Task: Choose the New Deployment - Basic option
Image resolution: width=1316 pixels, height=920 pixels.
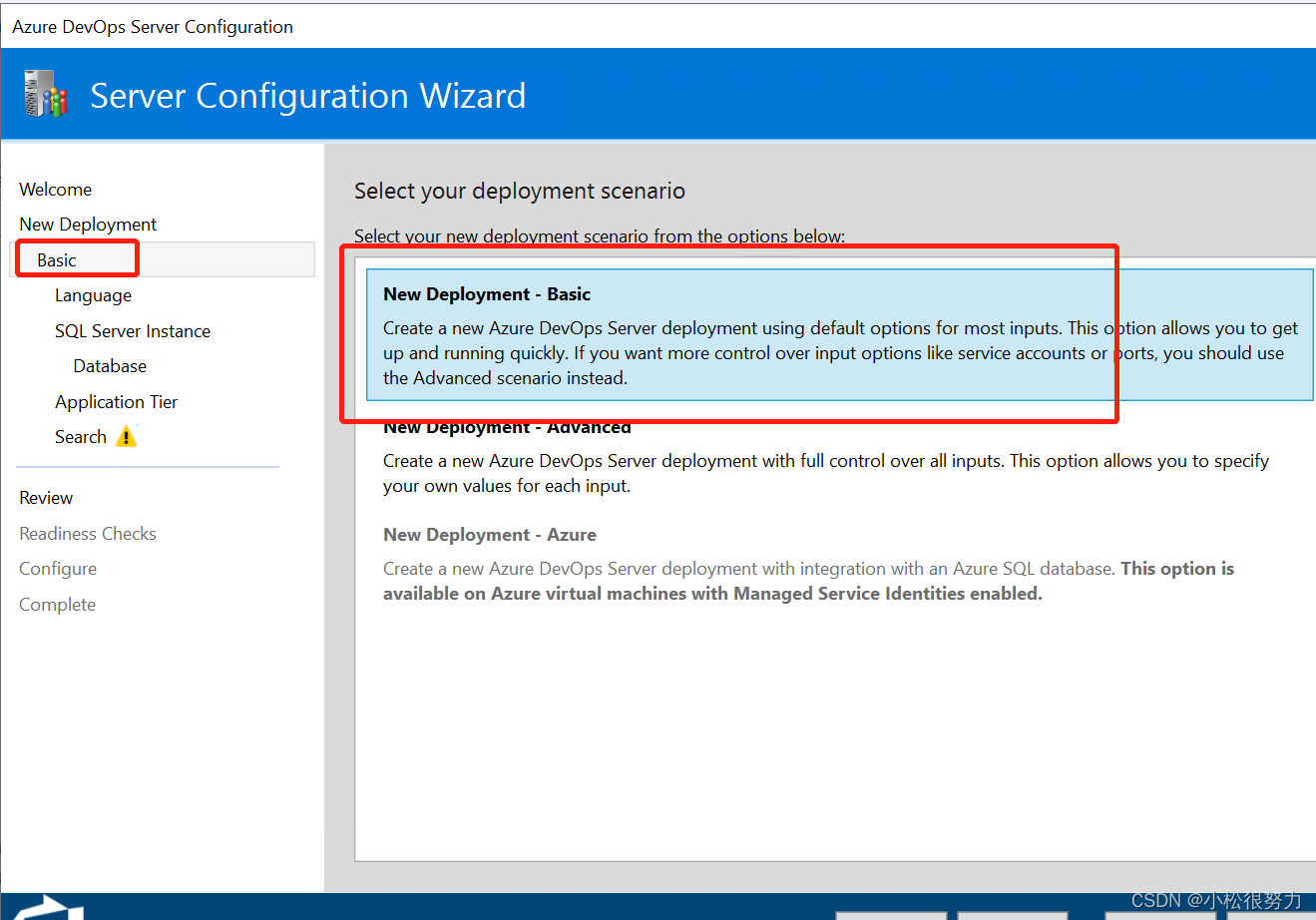Action: pyautogui.click(x=840, y=335)
